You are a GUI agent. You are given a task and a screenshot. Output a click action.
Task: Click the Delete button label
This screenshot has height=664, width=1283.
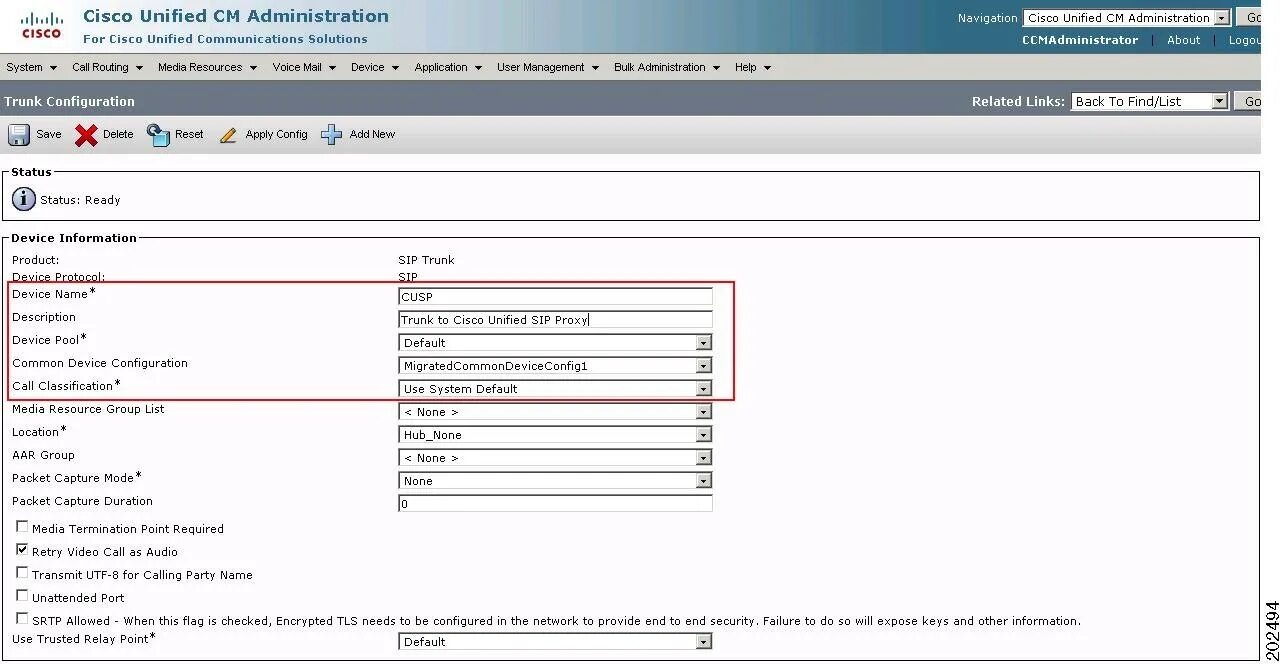[118, 134]
